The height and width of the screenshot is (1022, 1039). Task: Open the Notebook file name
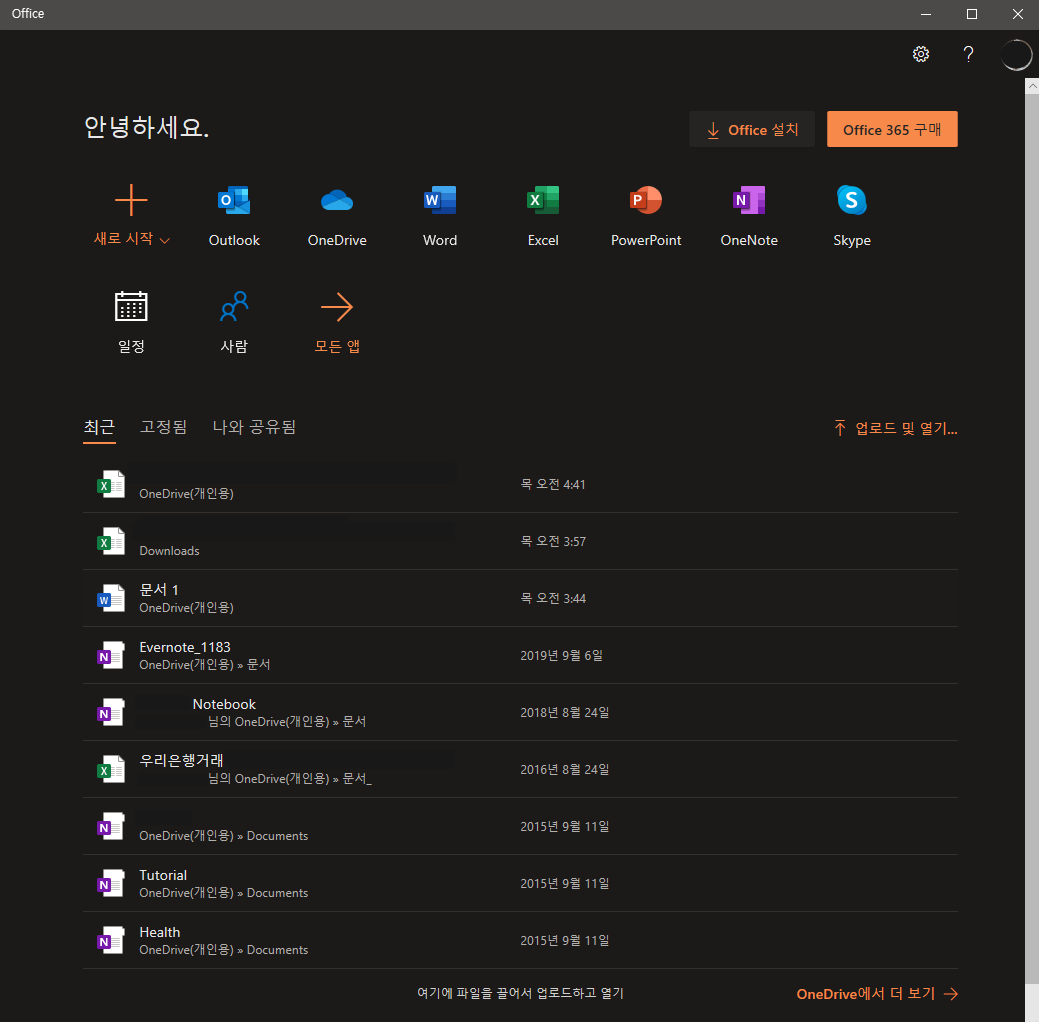224,704
